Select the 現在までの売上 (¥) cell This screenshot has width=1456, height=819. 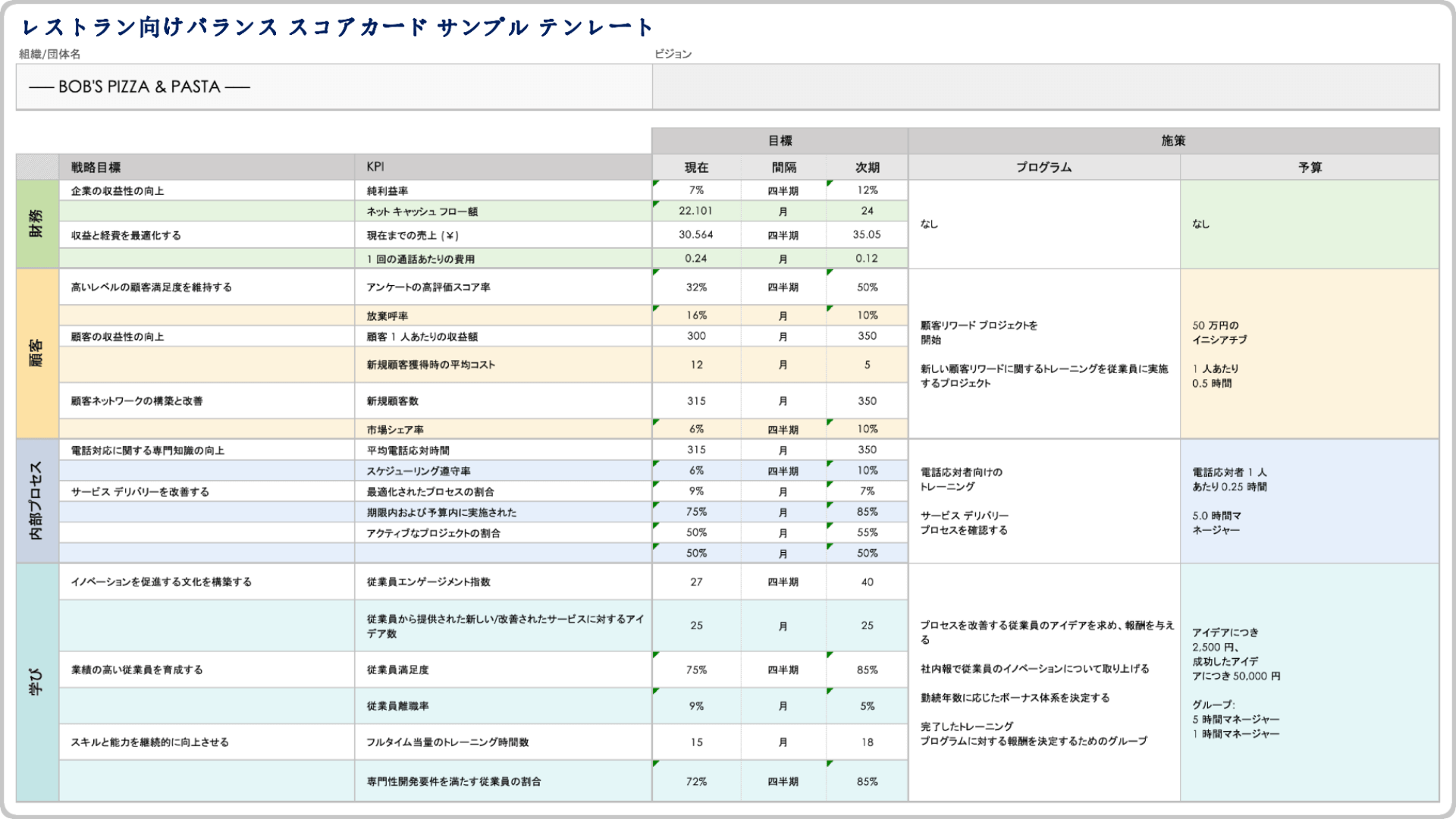point(504,235)
